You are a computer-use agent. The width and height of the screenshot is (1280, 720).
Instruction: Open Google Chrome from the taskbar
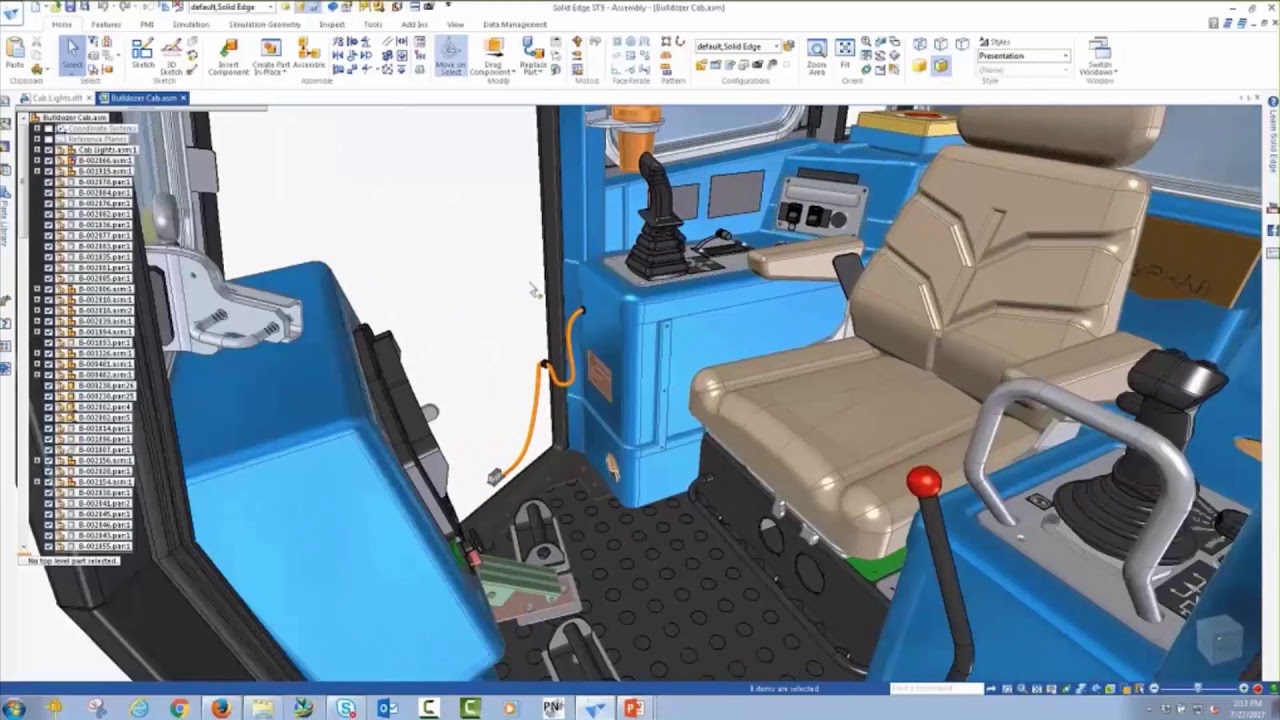(x=180, y=708)
